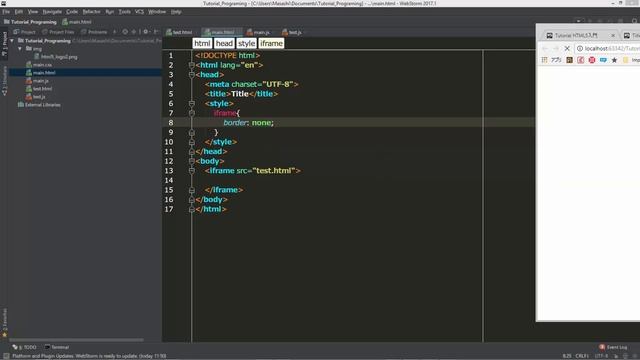
Task: Click tool window quick access status icon
Action: [6, 356]
